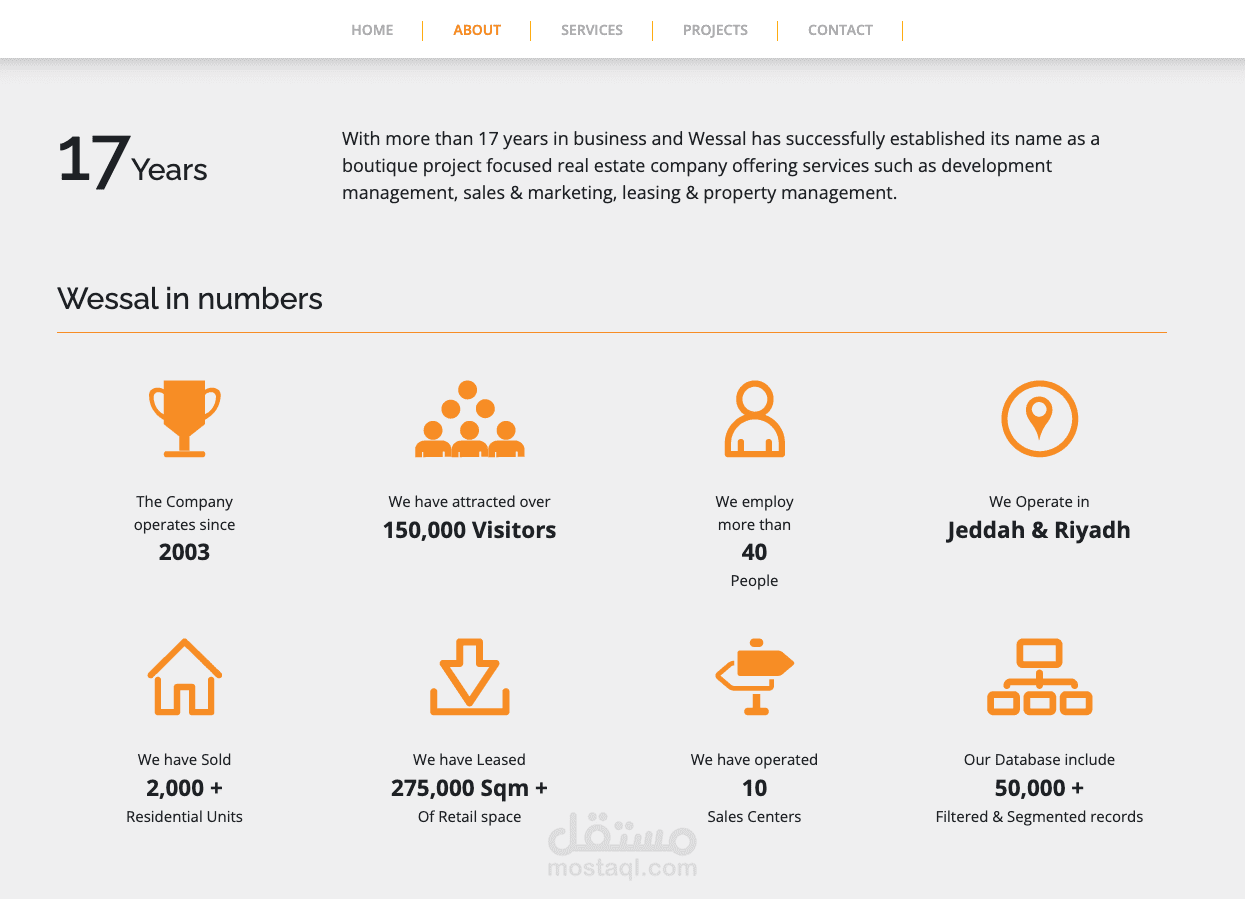
Task: Select the '10' sales centers number
Action: click(754, 788)
